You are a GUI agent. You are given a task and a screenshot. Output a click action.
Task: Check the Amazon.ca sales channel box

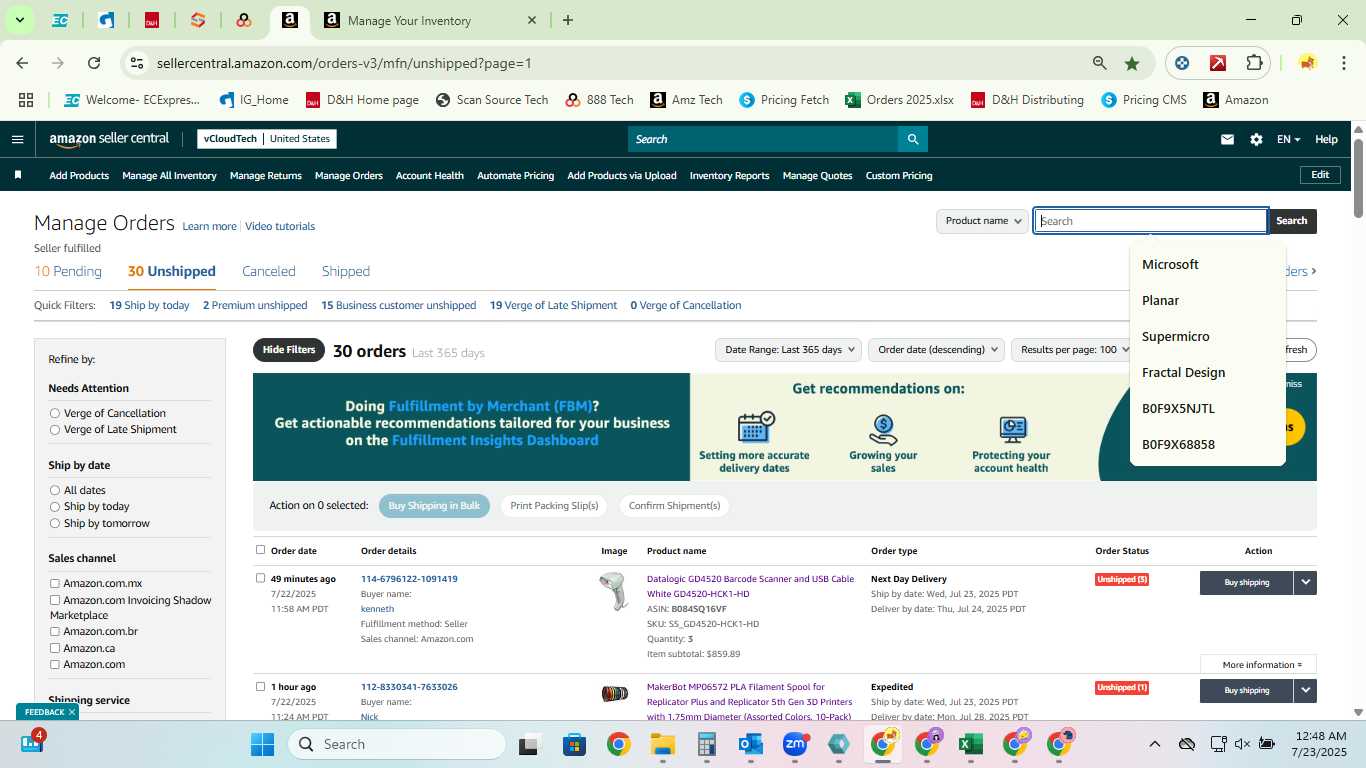coord(55,648)
